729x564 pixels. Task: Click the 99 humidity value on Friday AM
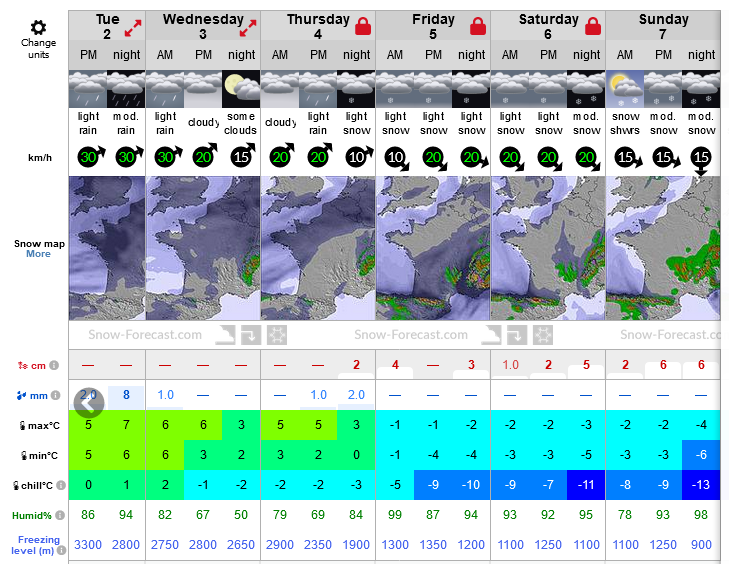[x=395, y=515]
